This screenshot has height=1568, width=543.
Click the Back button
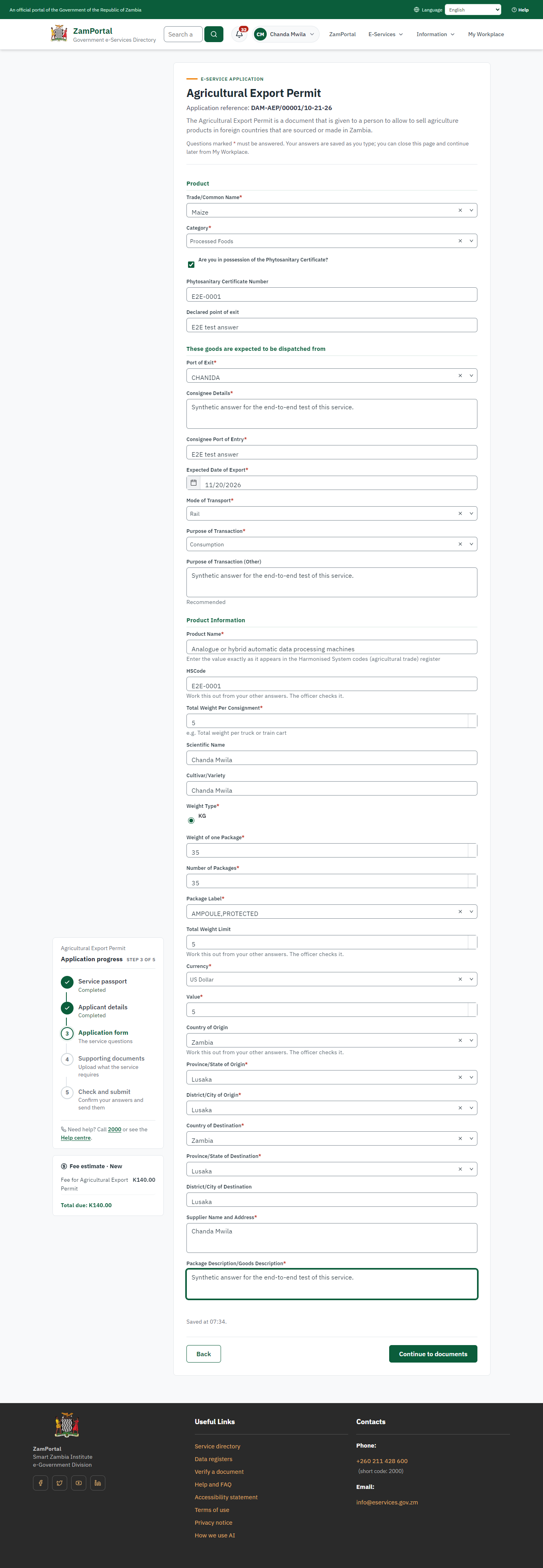(x=203, y=1354)
